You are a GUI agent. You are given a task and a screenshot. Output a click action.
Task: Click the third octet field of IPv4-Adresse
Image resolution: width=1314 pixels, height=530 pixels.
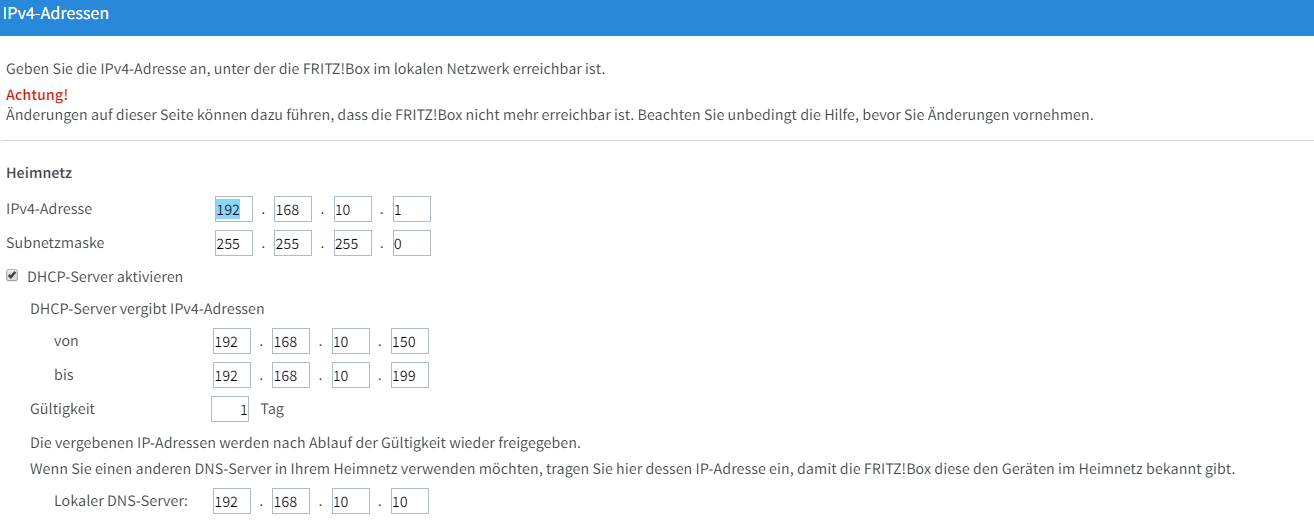click(x=352, y=209)
